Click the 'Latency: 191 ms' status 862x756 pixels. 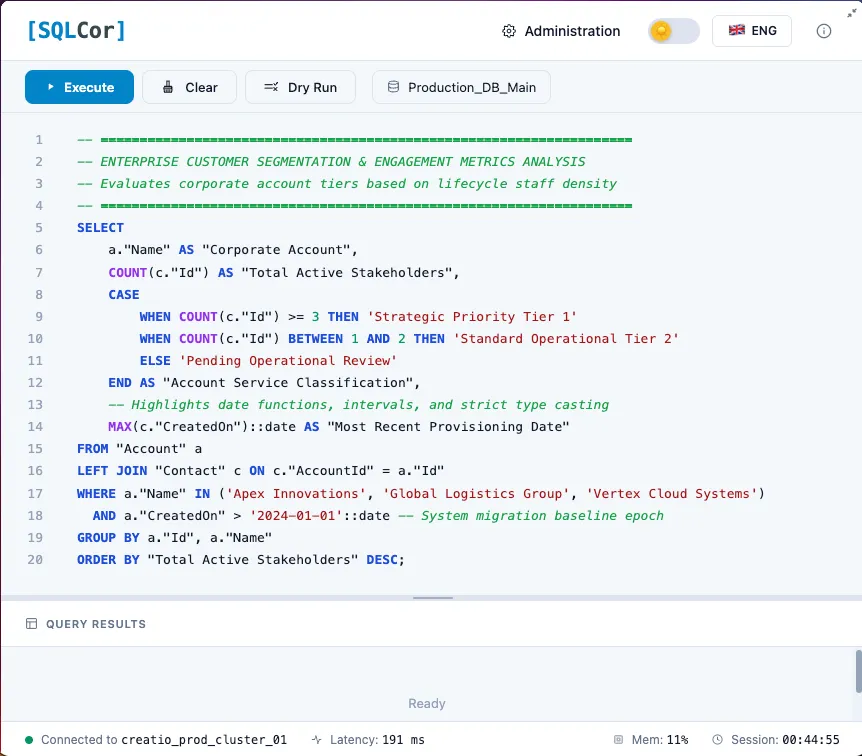click(x=377, y=740)
